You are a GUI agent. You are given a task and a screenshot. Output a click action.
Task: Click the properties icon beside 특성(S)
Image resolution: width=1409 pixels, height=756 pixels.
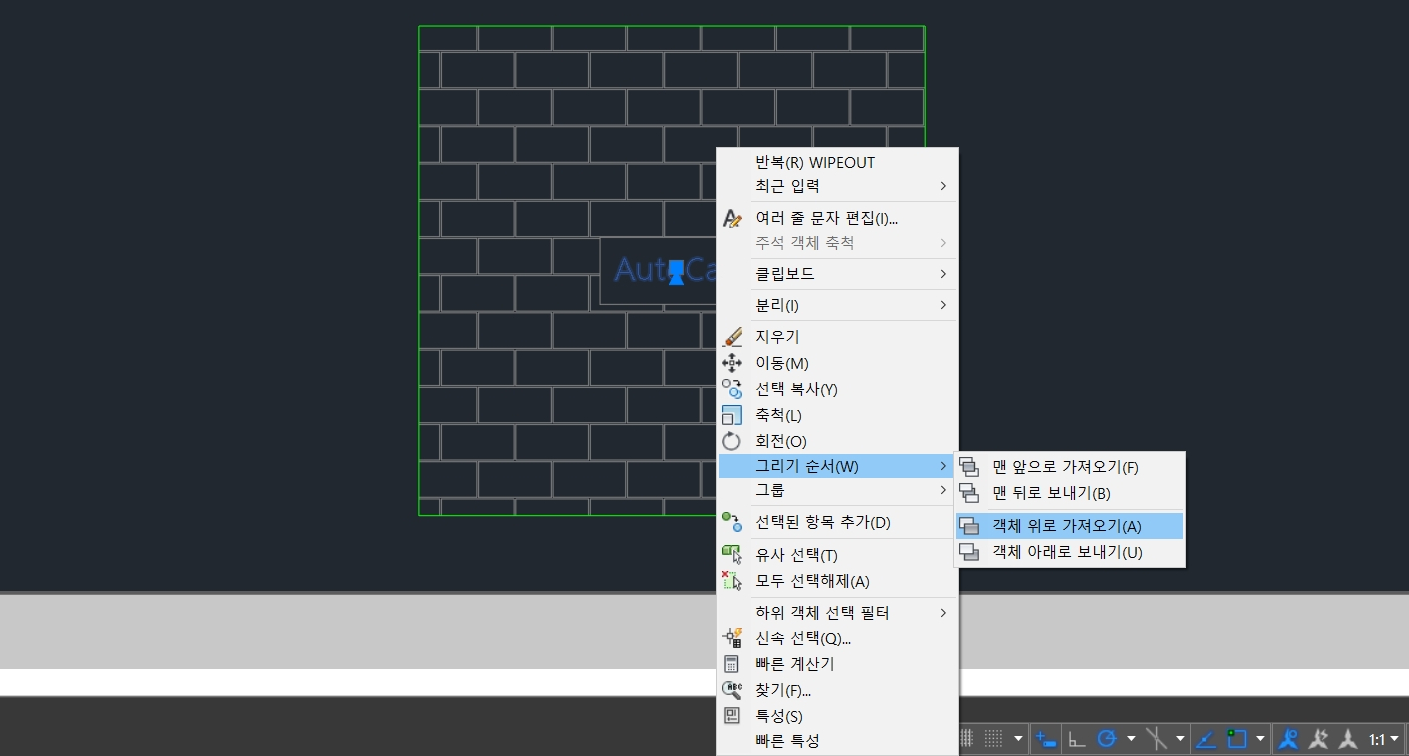(x=732, y=716)
